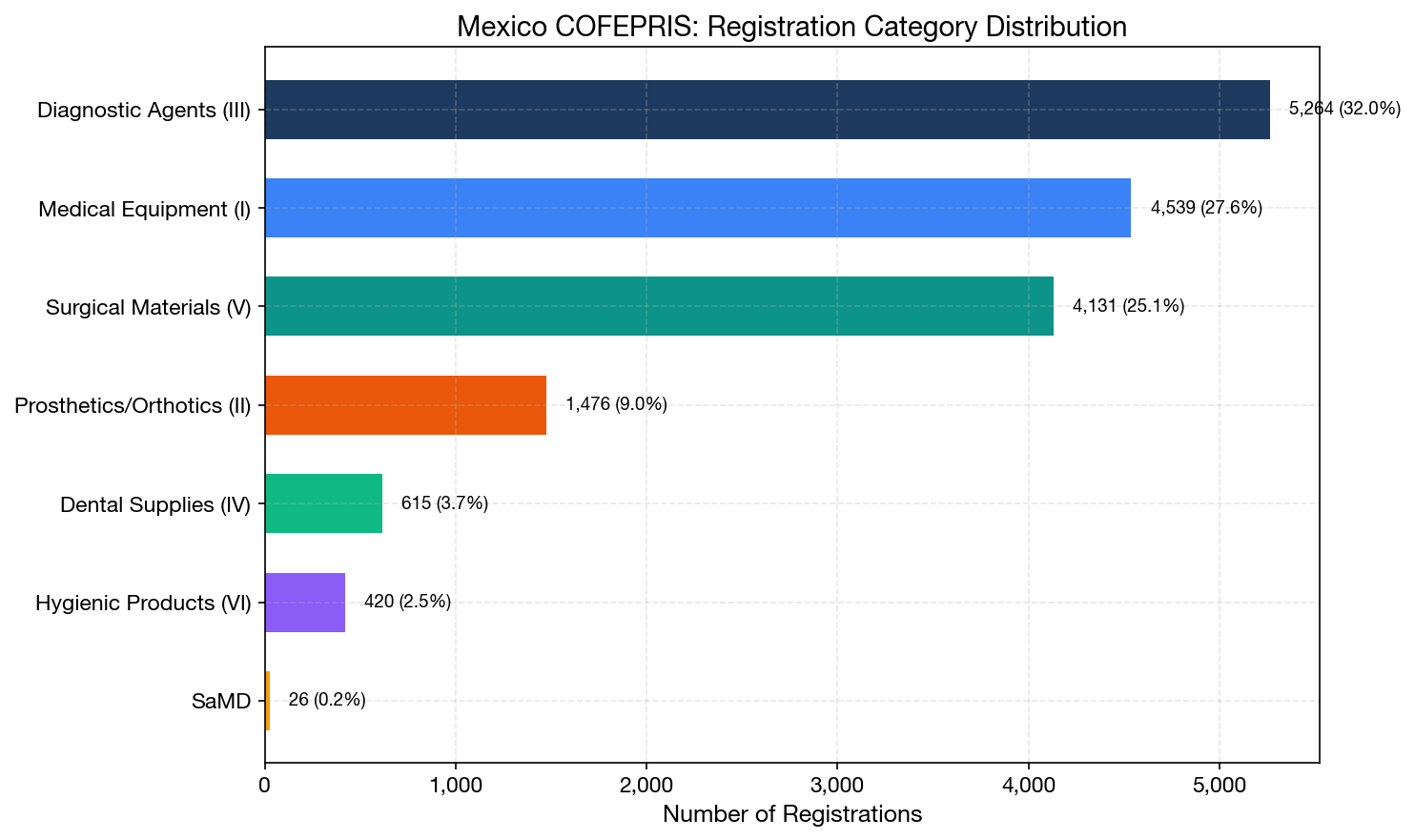Click the value label '1,476 (9.0%)'
The image size is (1415, 840).
click(x=616, y=405)
